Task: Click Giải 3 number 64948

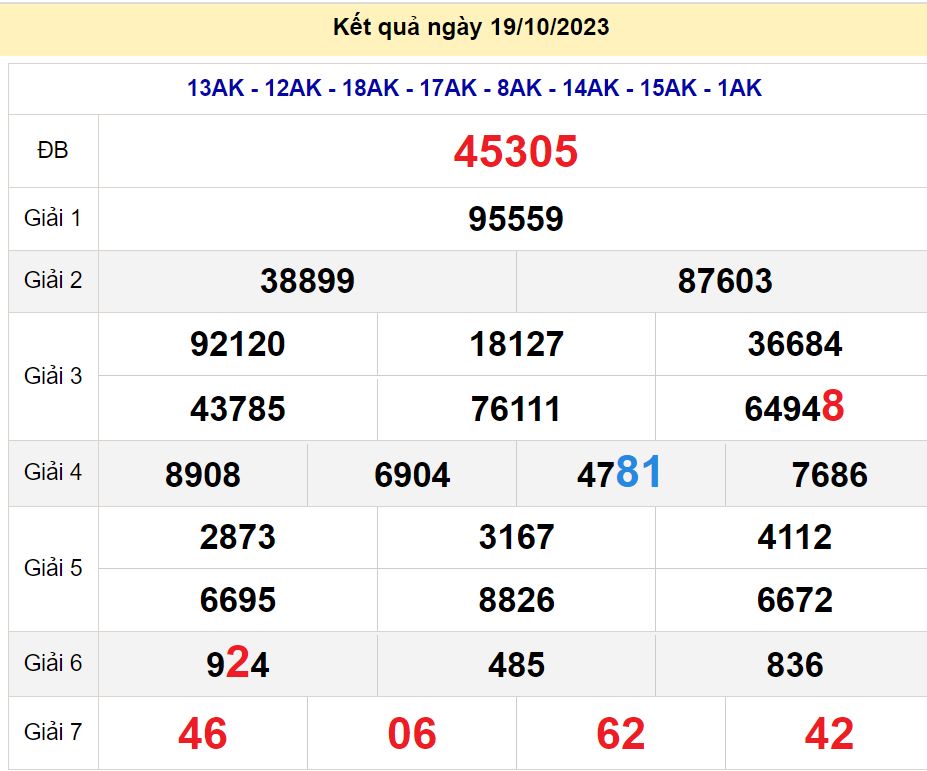Action: pos(794,408)
